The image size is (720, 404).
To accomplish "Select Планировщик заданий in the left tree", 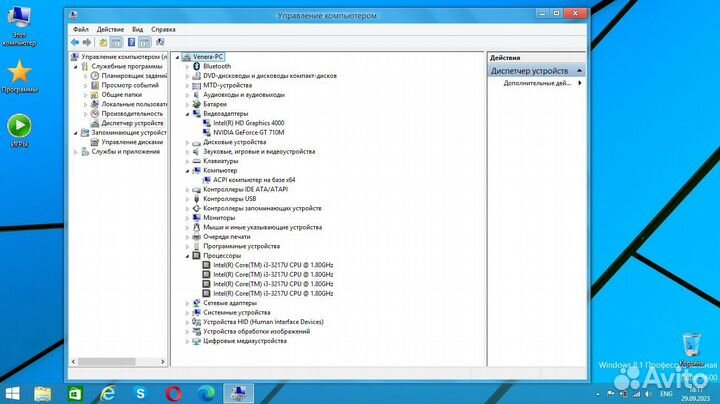I will [x=134, y=76].
